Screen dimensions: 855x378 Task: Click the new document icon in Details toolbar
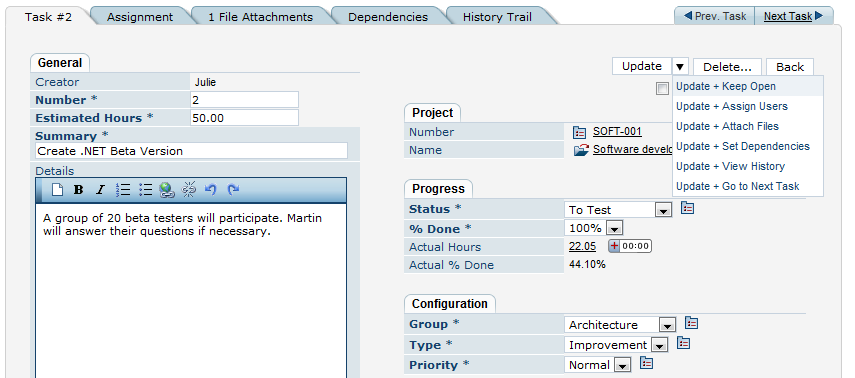tap(57, 189)
